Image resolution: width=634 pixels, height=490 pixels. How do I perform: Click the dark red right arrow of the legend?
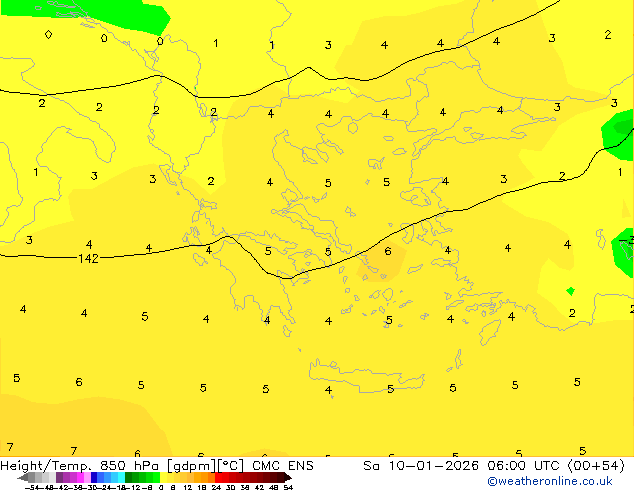click(x=288, y=478)
